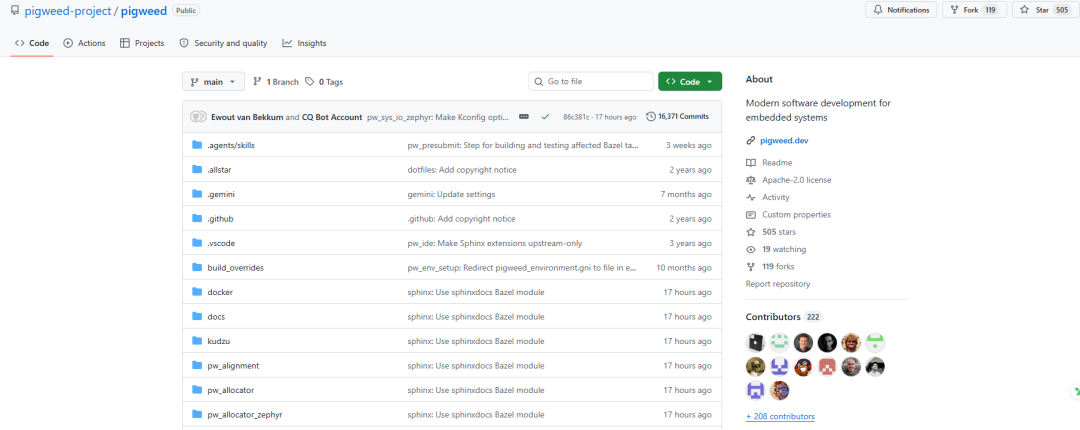The width and height of the screenshot is (1080, 430).
Task: Click the pigweed repository name link
Action: coord(143,10)
